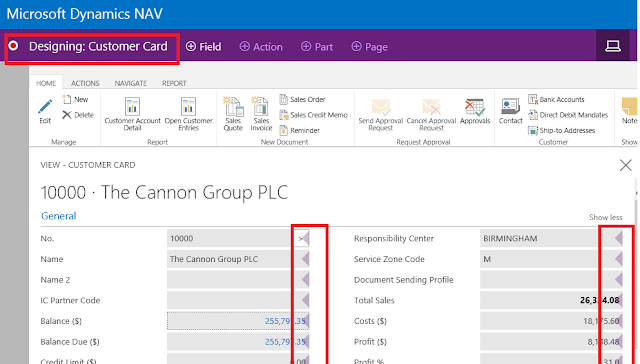640x364 pixels.
Task: Click designer arrow handle on No. field
Action: coord(305,238)
